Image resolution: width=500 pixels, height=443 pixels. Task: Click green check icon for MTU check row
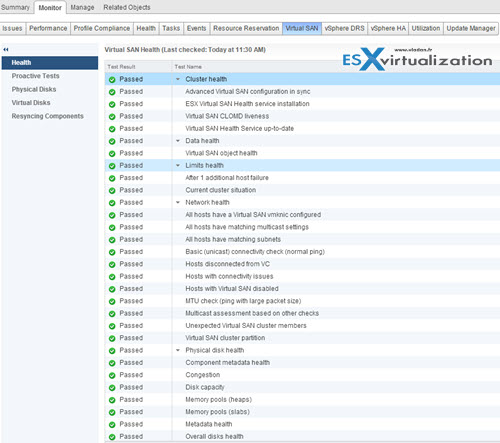(112, 301)
